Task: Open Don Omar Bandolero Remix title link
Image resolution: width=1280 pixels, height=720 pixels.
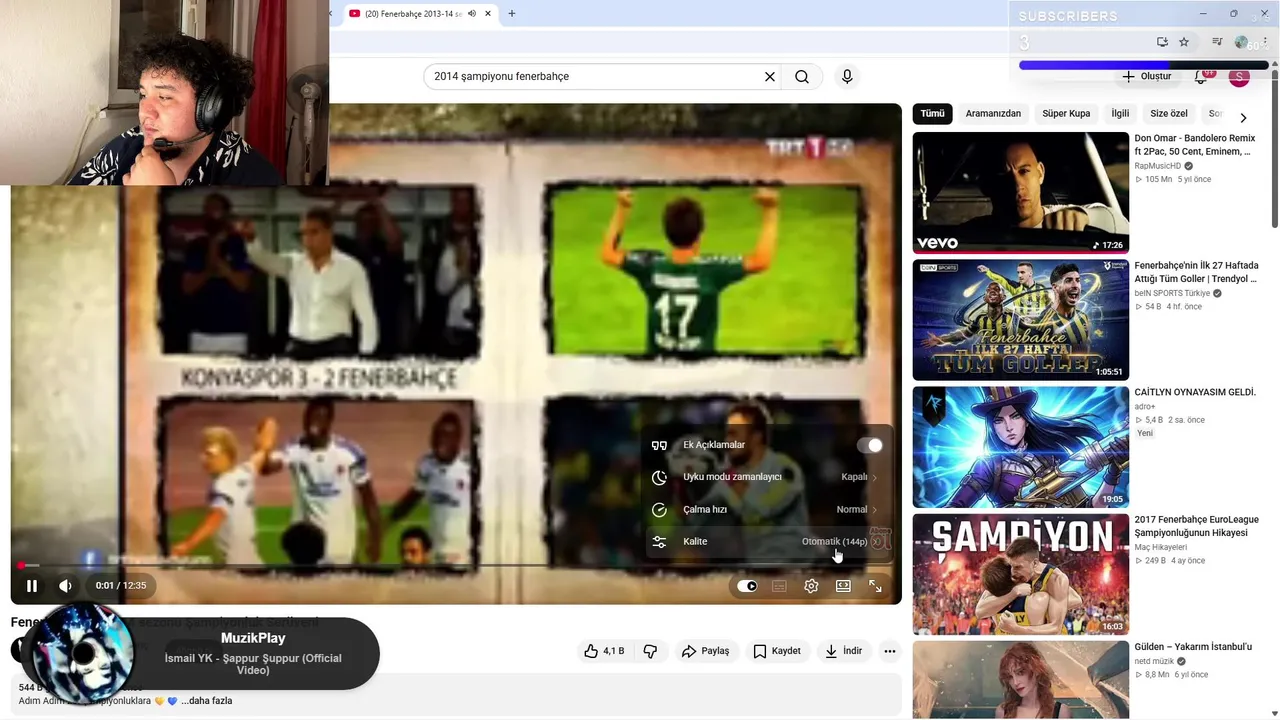Action: coord(1194,145)
